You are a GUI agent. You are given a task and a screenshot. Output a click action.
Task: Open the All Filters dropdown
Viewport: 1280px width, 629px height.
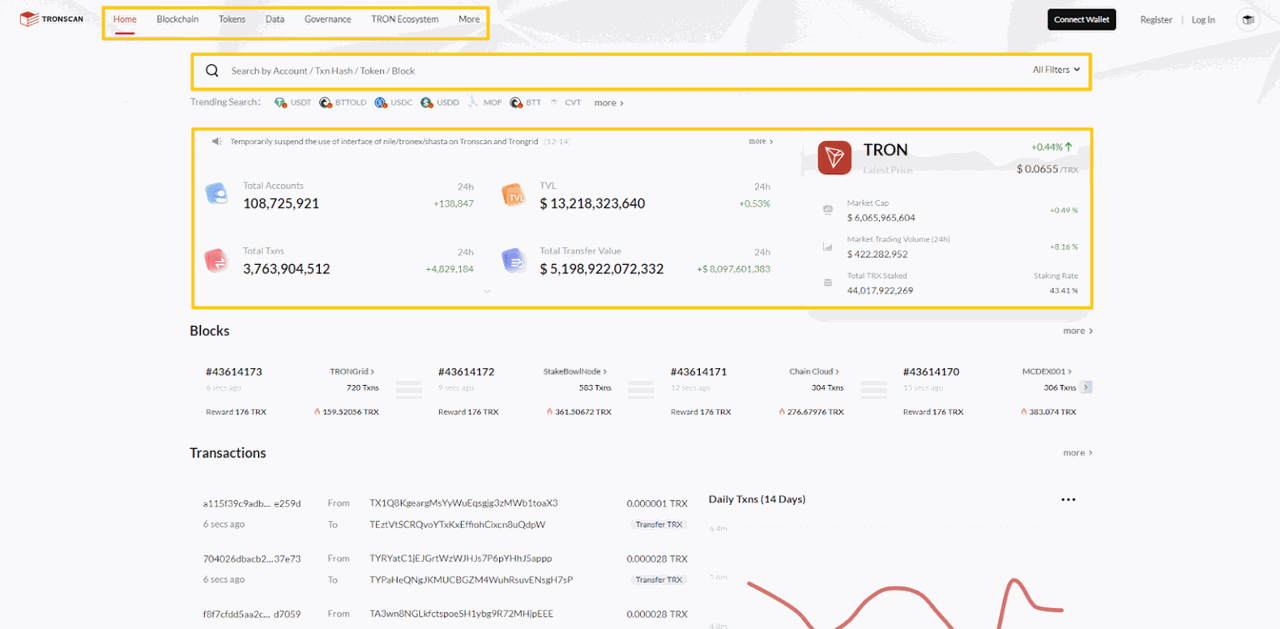click(x=1056, y=70)
